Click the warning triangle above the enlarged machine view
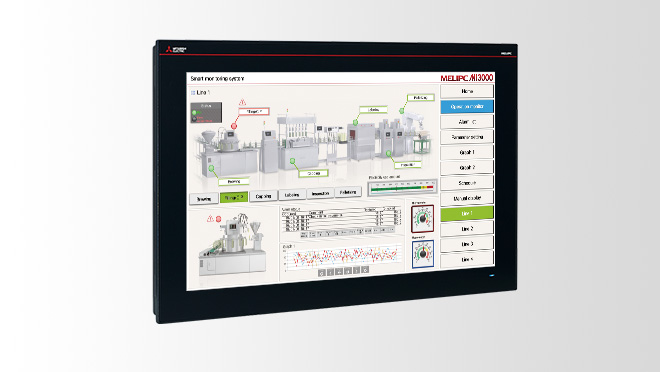This screenshot has height=372, width=660. tap(210, 218)
